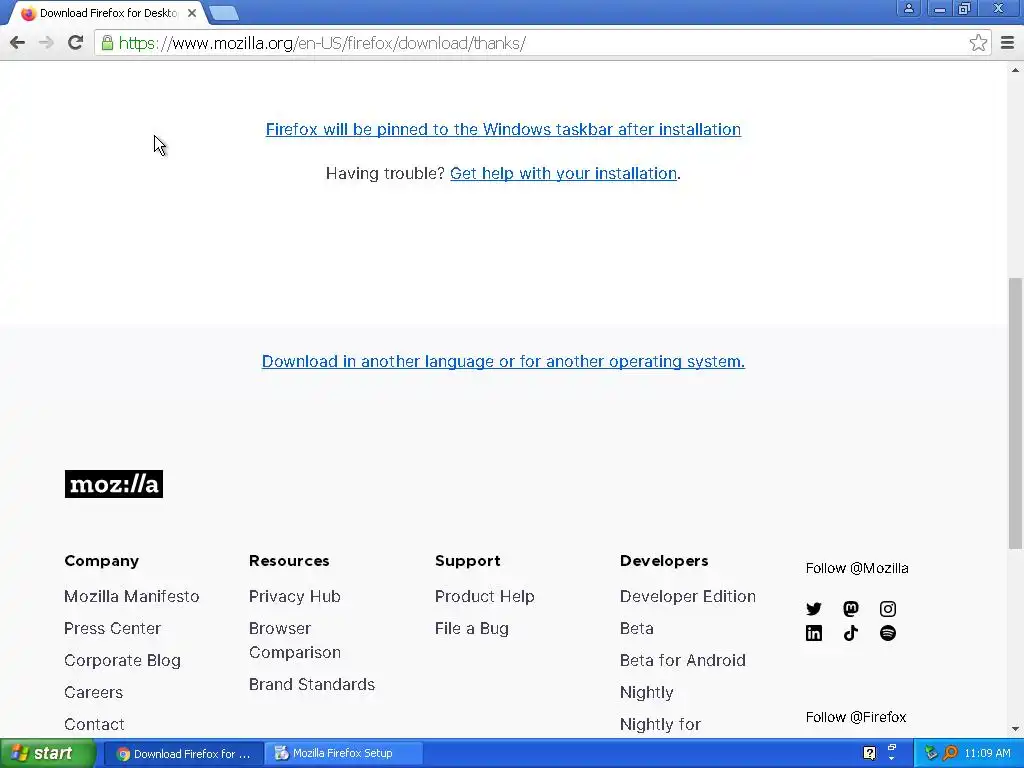
Task: Click the green padlock security icon
Action: [107, 43]
